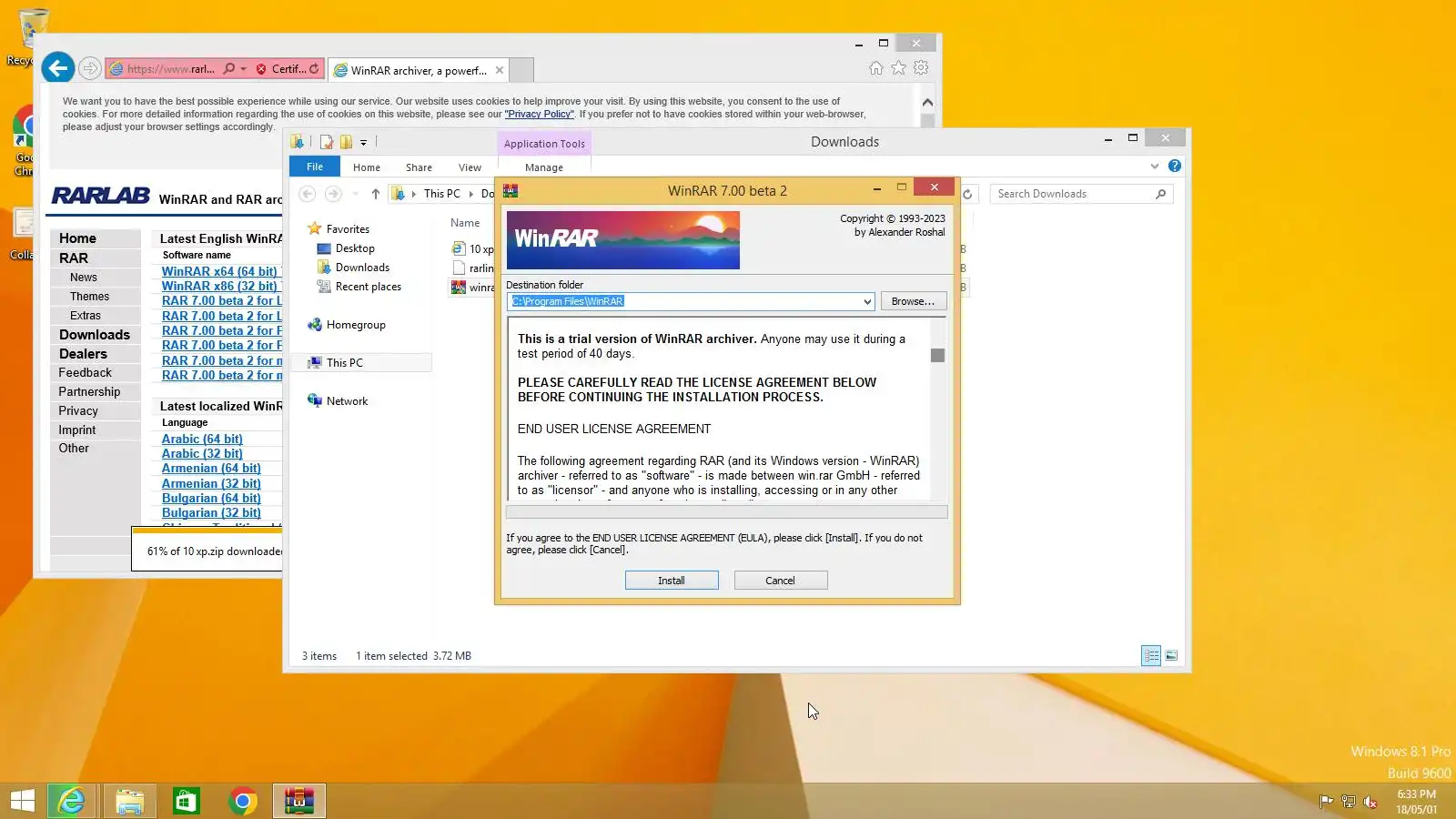Open Feedback in the RARLAB sidebar
This screenshot has height=819, width=1456.
click(85, 373)
